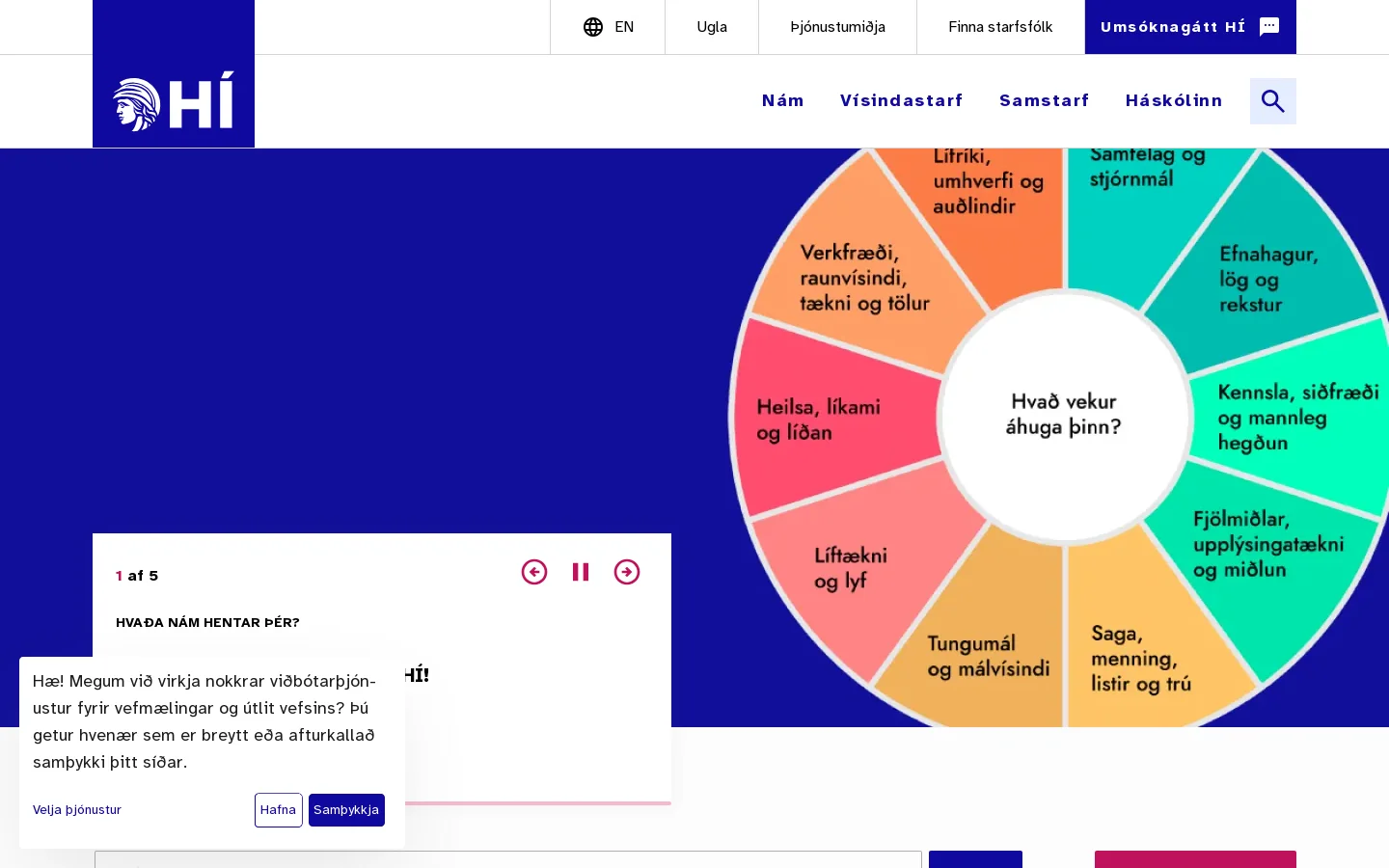Click the chat bubble icon in Umsóknagátt
This screenshot has height=868, width=1389.
pos(1269,27)
